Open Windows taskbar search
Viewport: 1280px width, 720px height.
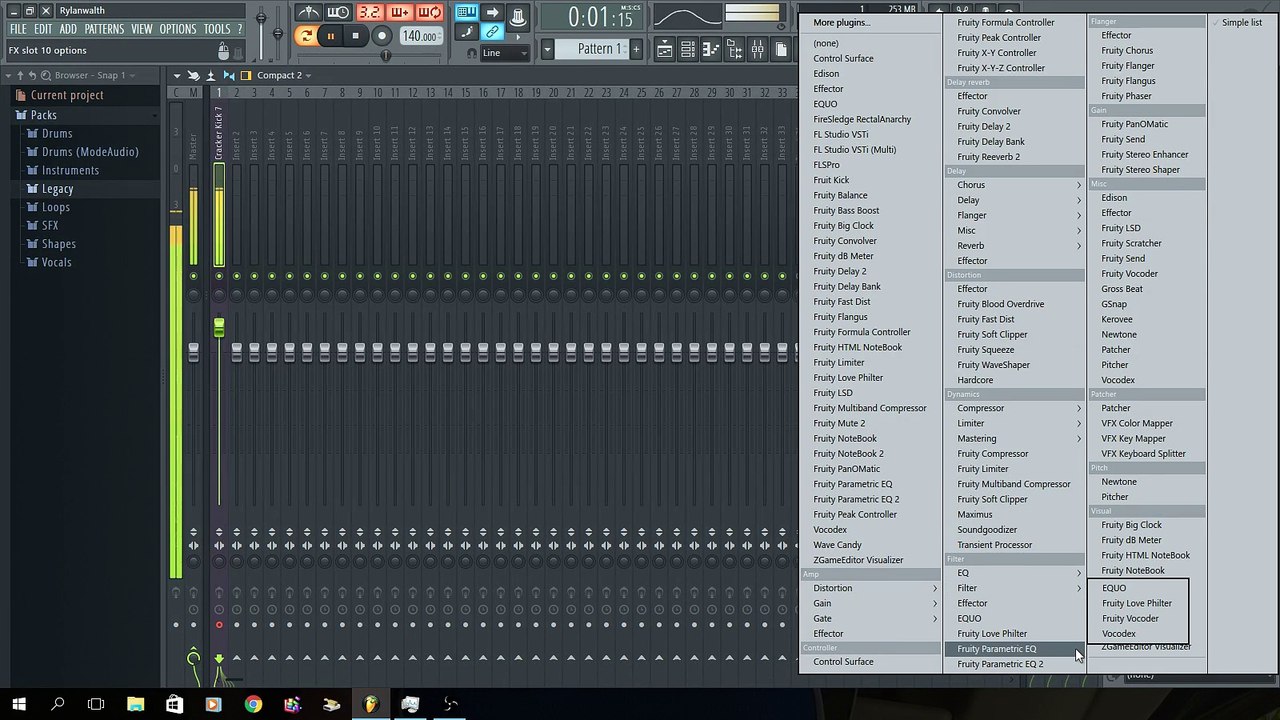coord(58,704)
